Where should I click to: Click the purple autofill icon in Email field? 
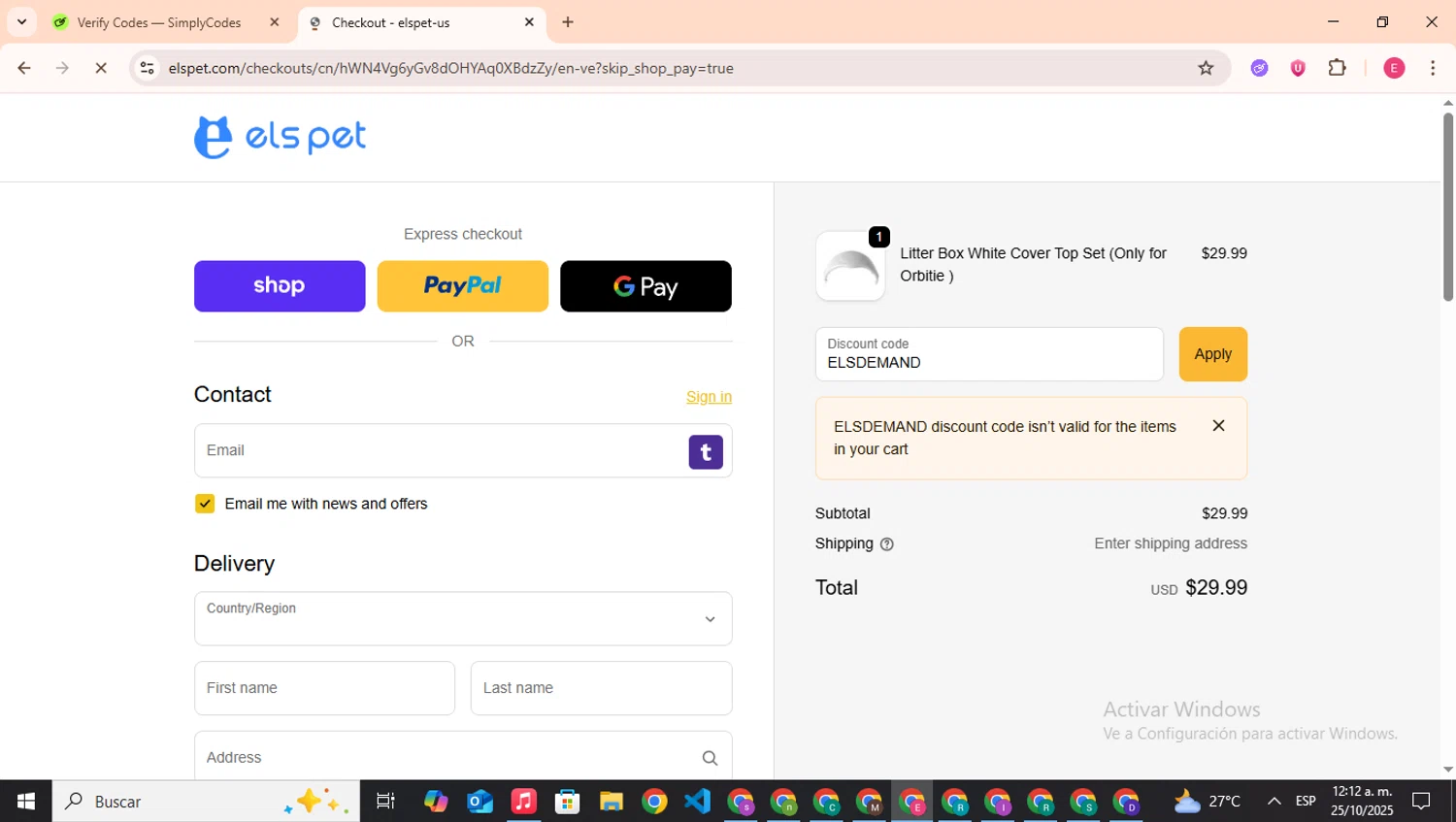click(706, 452)
